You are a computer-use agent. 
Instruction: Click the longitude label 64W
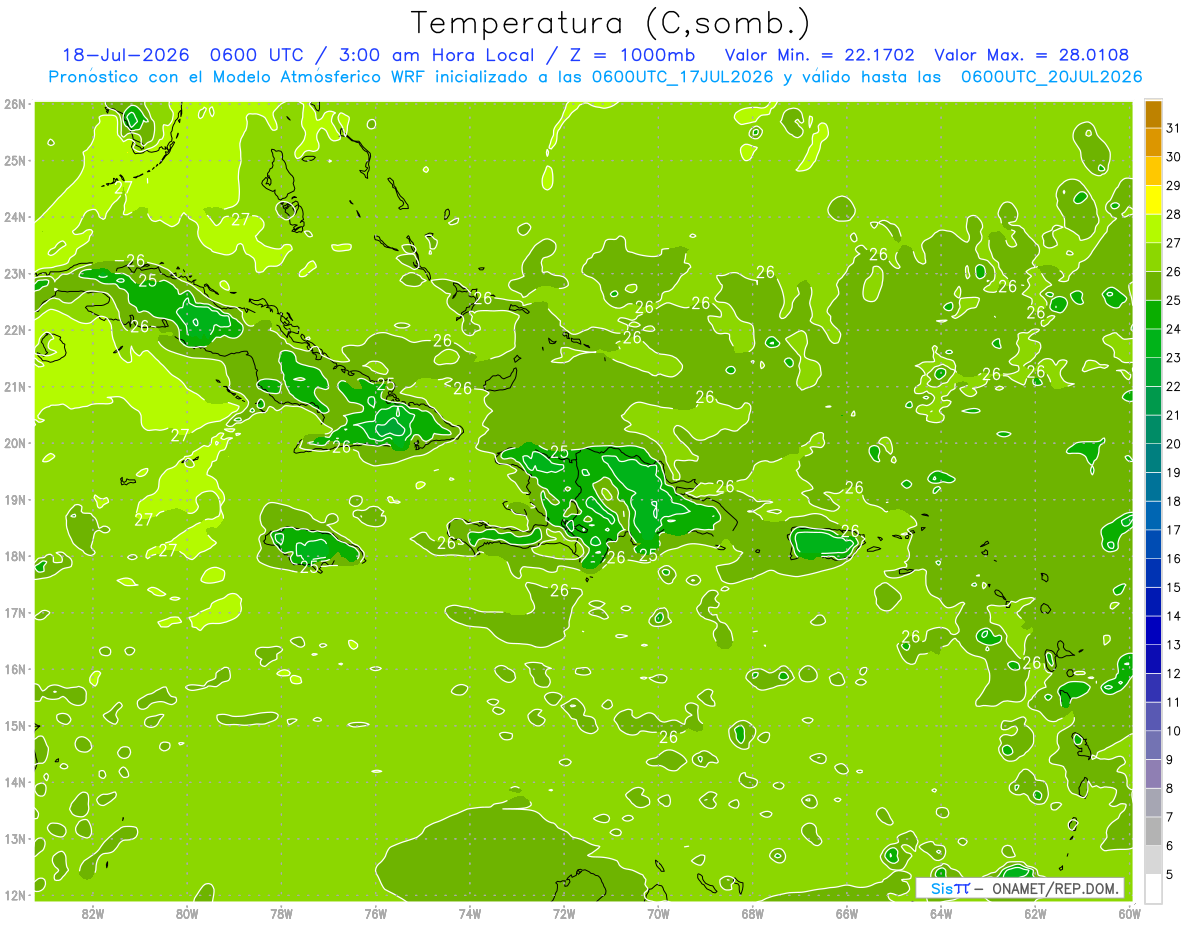941,913
